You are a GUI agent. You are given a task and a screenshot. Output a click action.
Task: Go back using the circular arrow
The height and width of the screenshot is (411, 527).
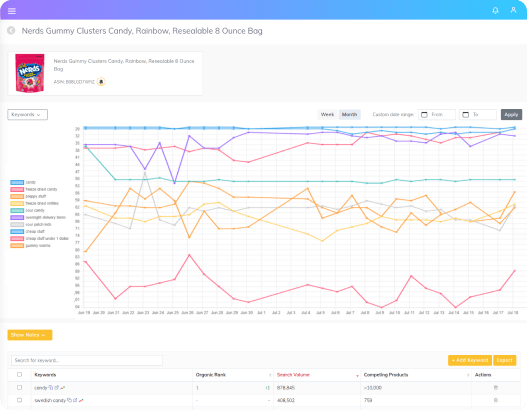(11, 31)
